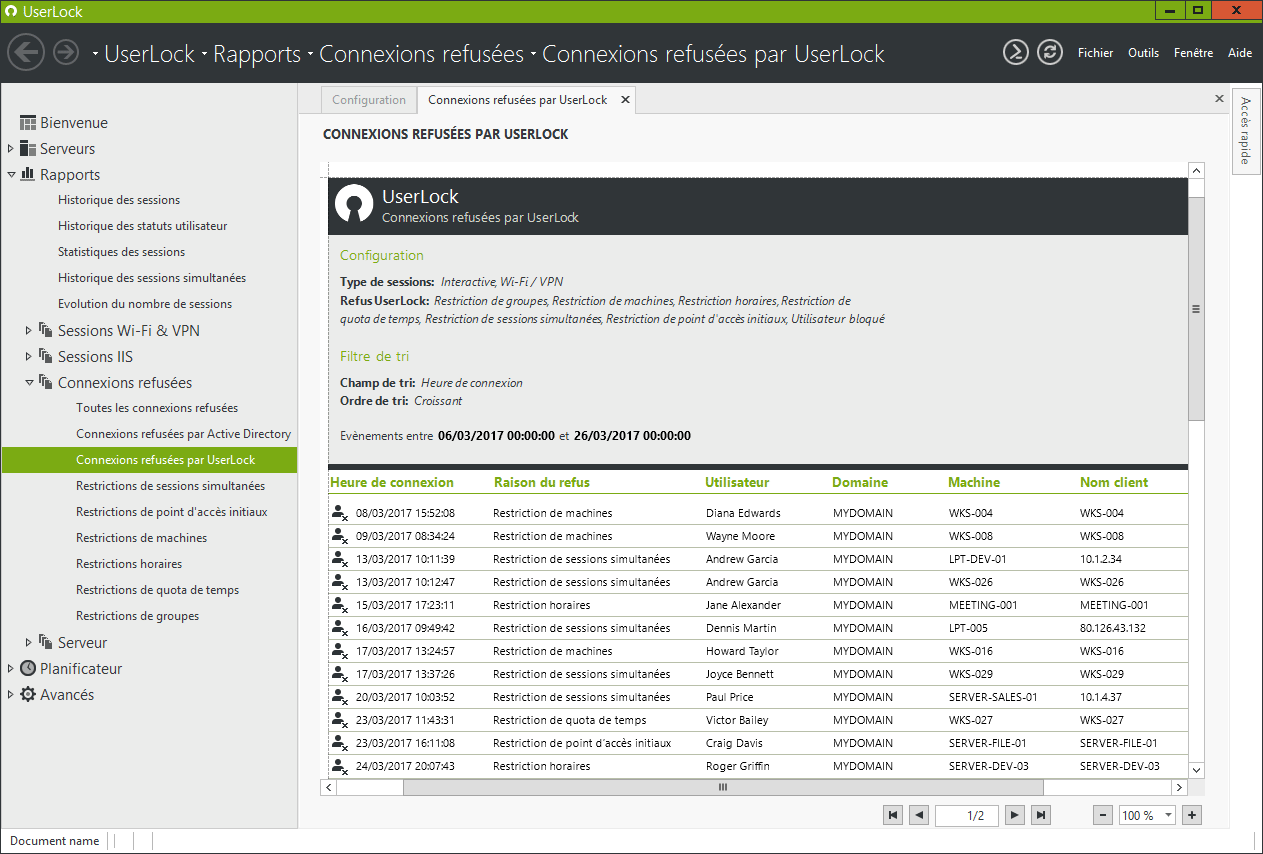Open Historique des sessions report
This screenshot has width=1263, height=854.
[x=119, y=200]
